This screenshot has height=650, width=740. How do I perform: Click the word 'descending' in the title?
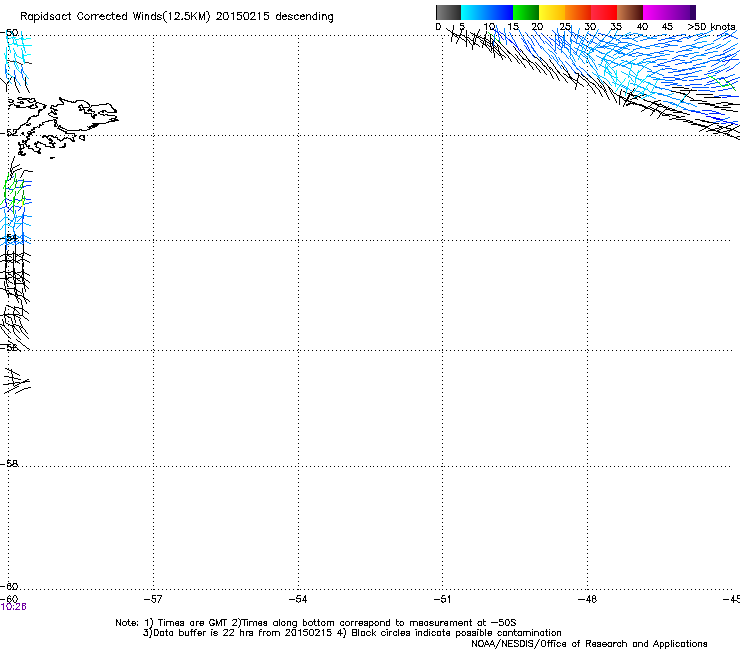click(x=304, y=17)
